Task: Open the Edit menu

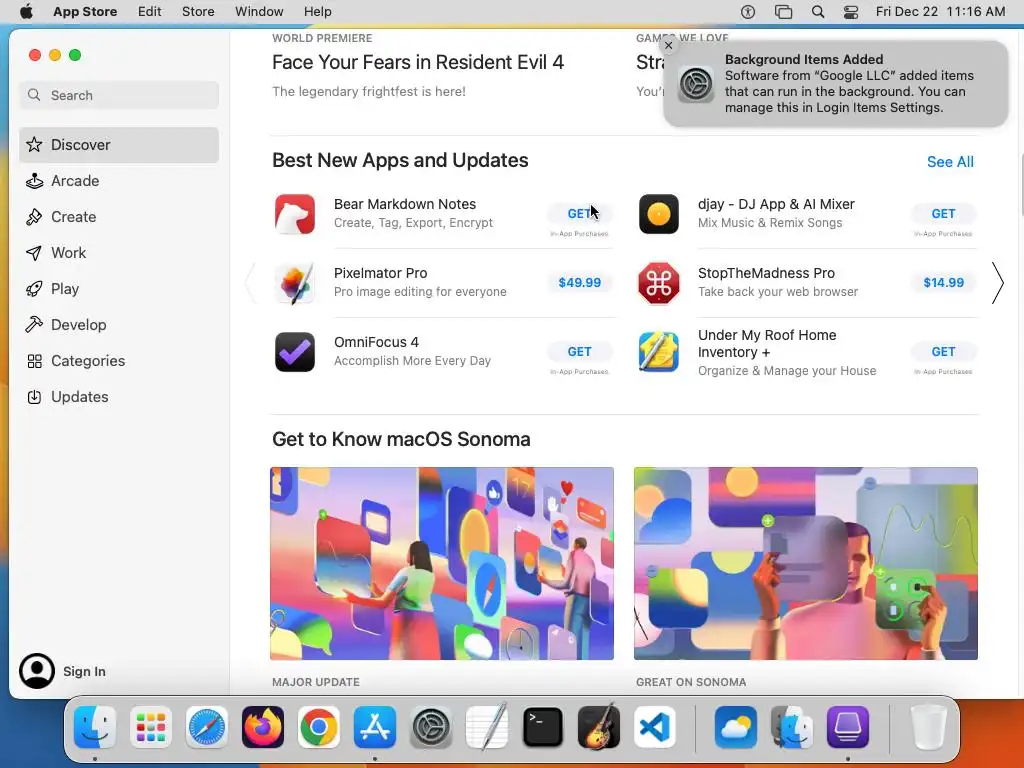Action: tap(150, 12)
